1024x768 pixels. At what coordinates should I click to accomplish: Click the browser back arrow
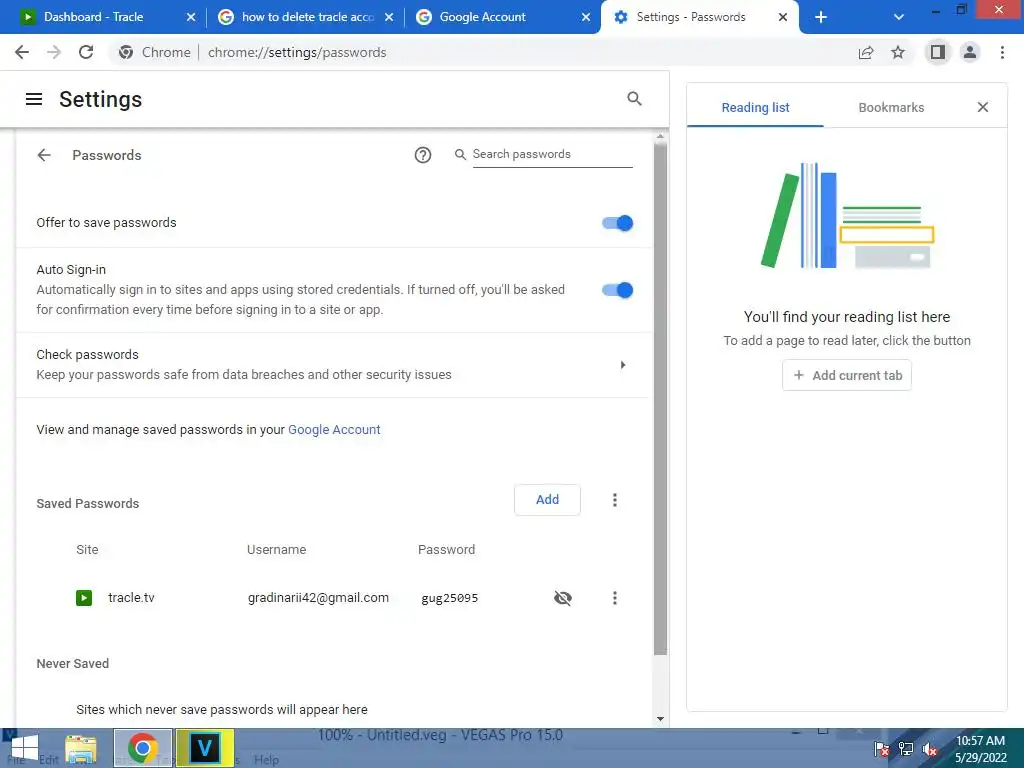pos(22,52)
